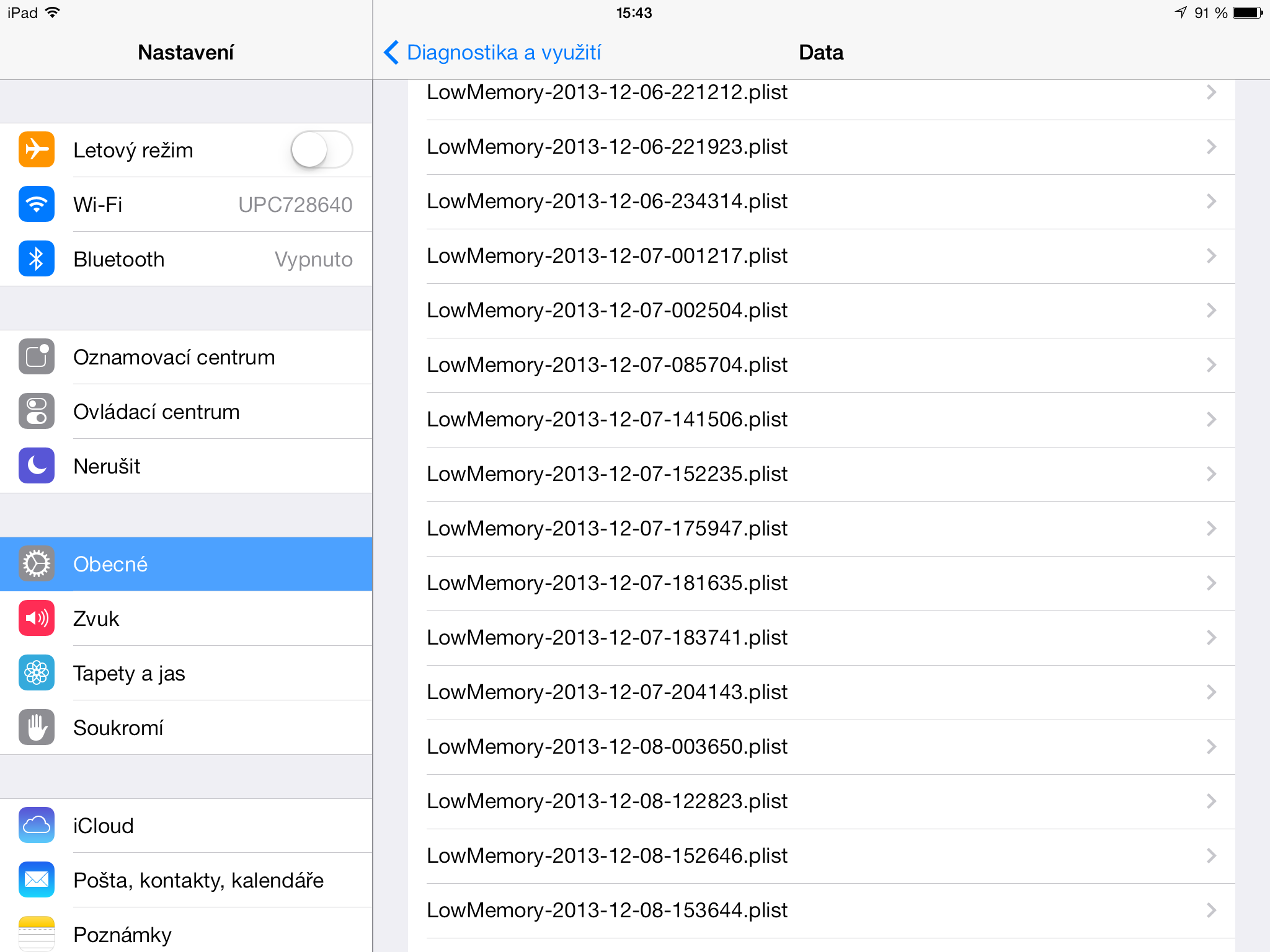Tap the Nerušit moon icon
Viewport: 1270px width, 952px height.
37,465
